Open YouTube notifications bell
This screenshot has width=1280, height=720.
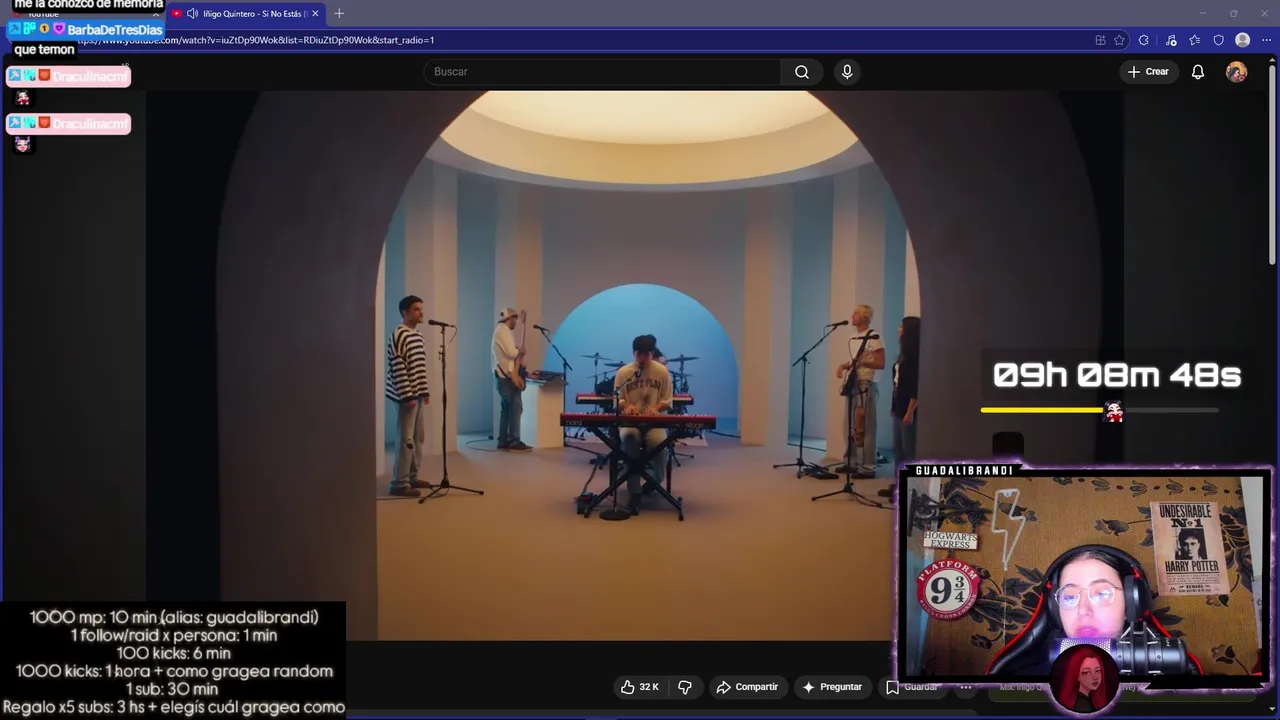coord(1197,72)
